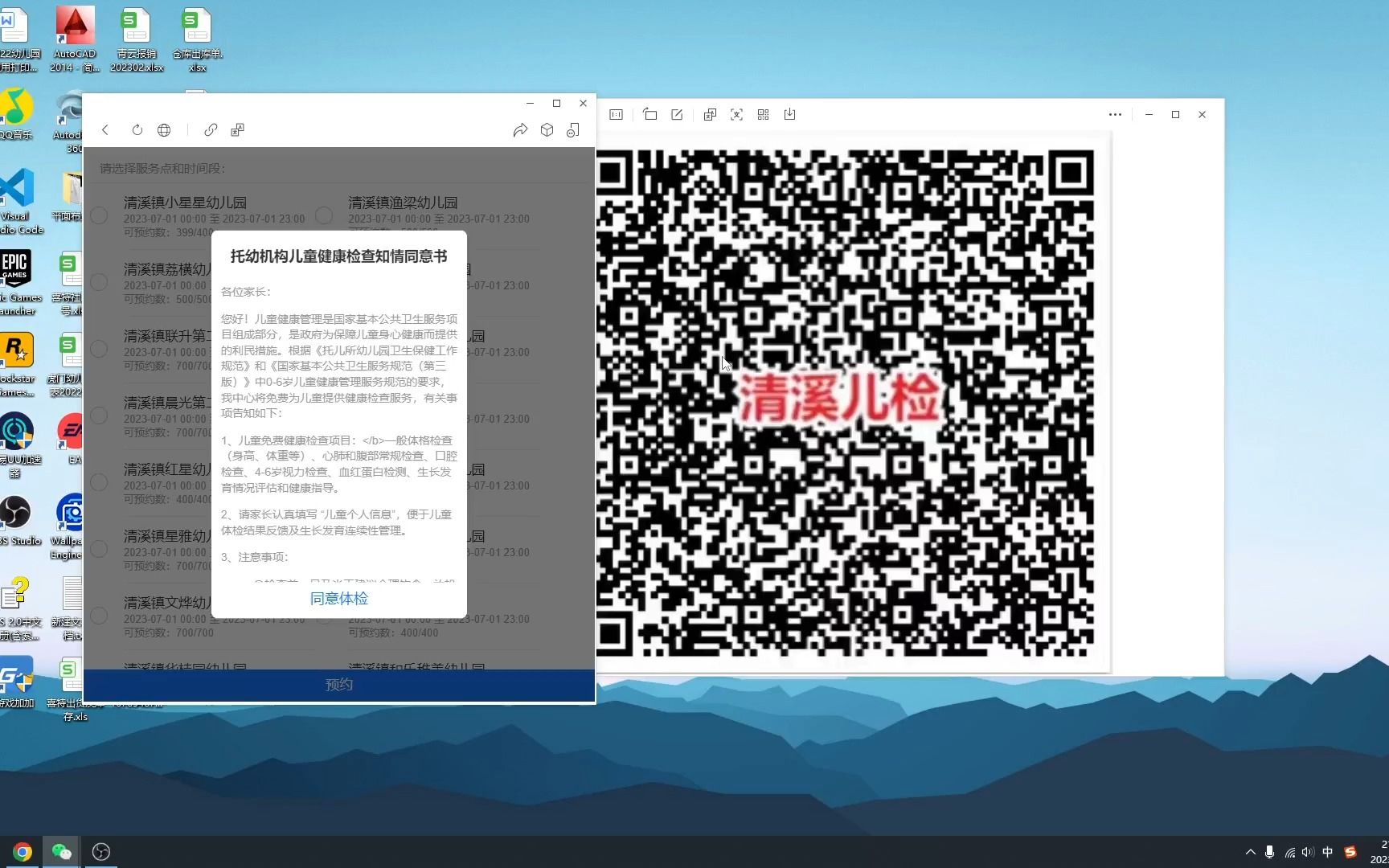Viewport: 1389px width, 868px height.
Task: Click the 请选择服务点和时间段 heading
Action: 162,168
